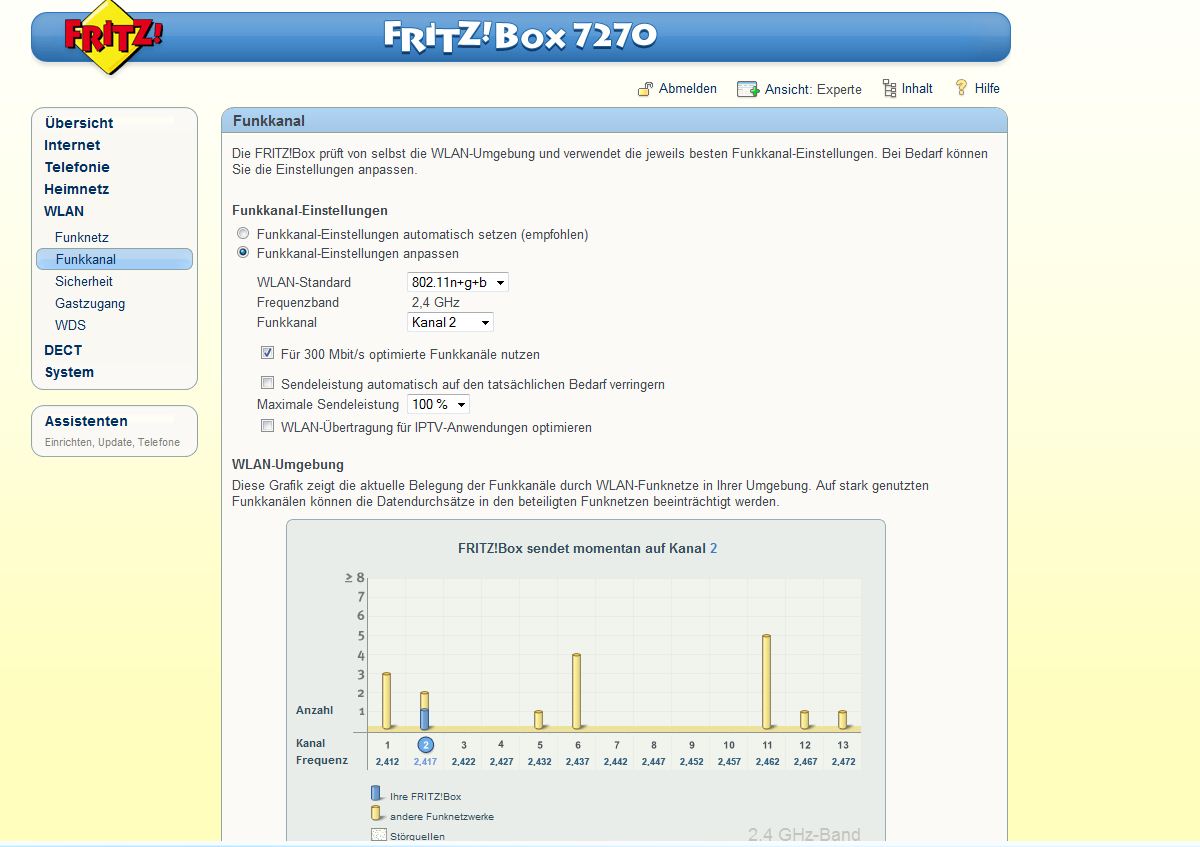Click the 'WLAN-Umgebung' section heading
Viewport: 1200px width, 847px height.
288,464
